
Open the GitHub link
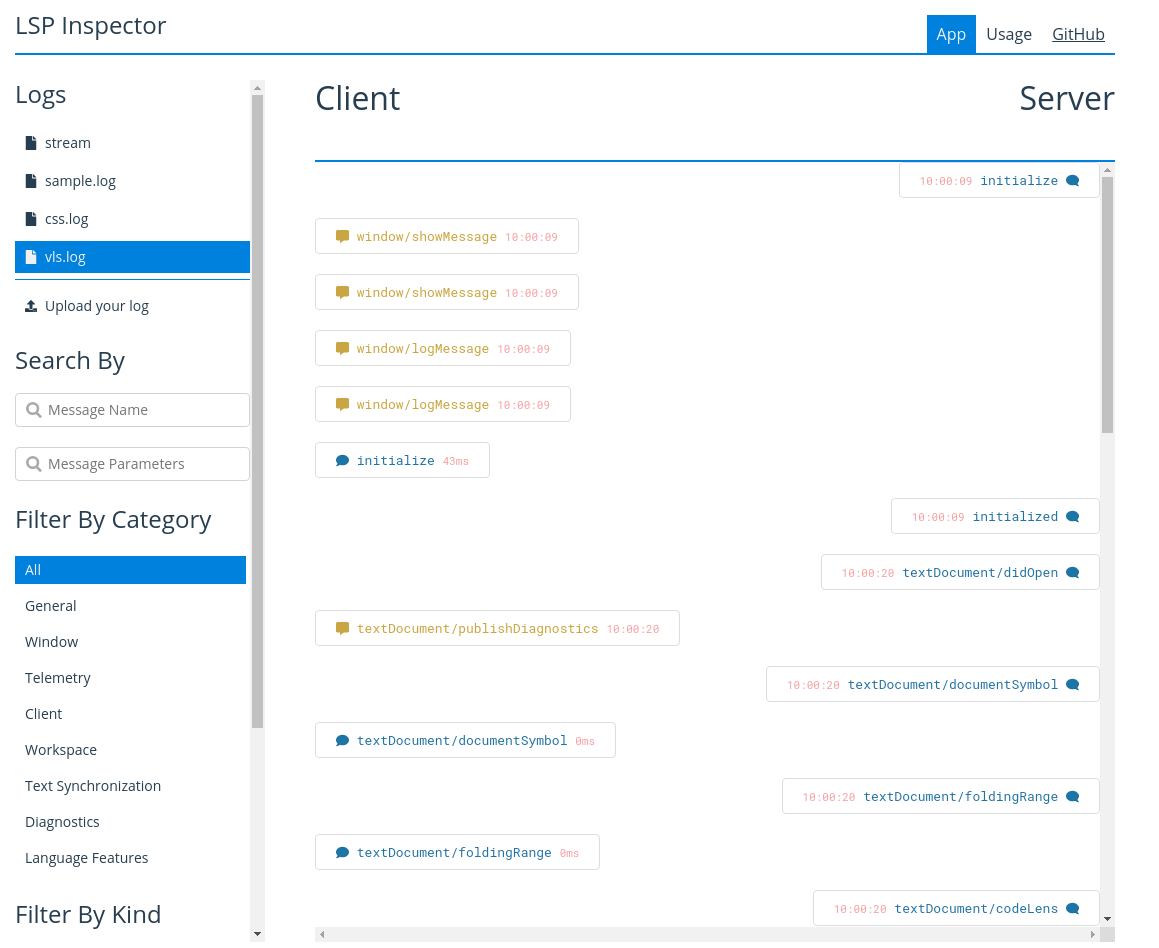click(1078, 34)
